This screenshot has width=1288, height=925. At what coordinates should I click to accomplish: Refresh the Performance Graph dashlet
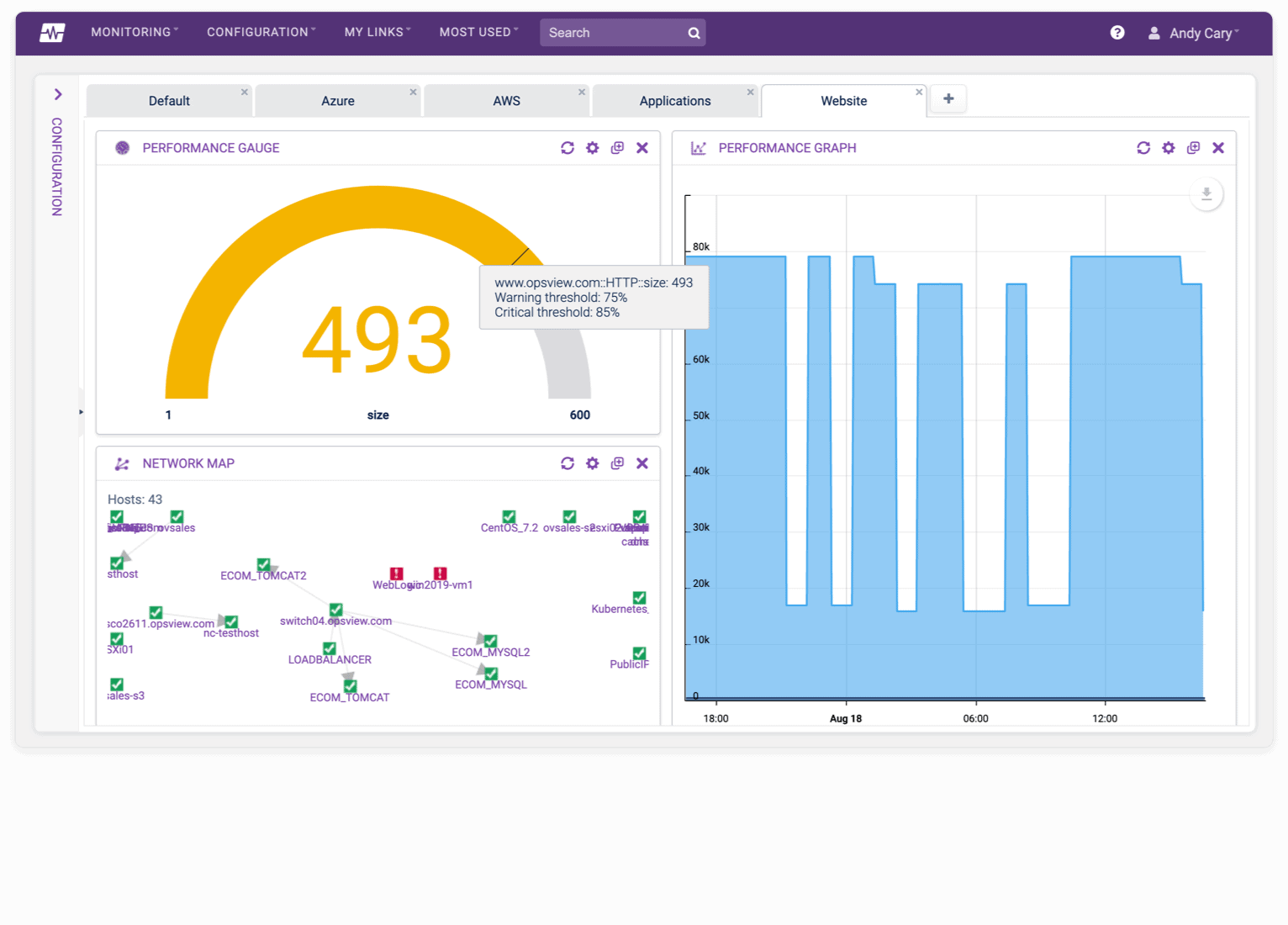pyautogui.click(x=1143, y=148)
